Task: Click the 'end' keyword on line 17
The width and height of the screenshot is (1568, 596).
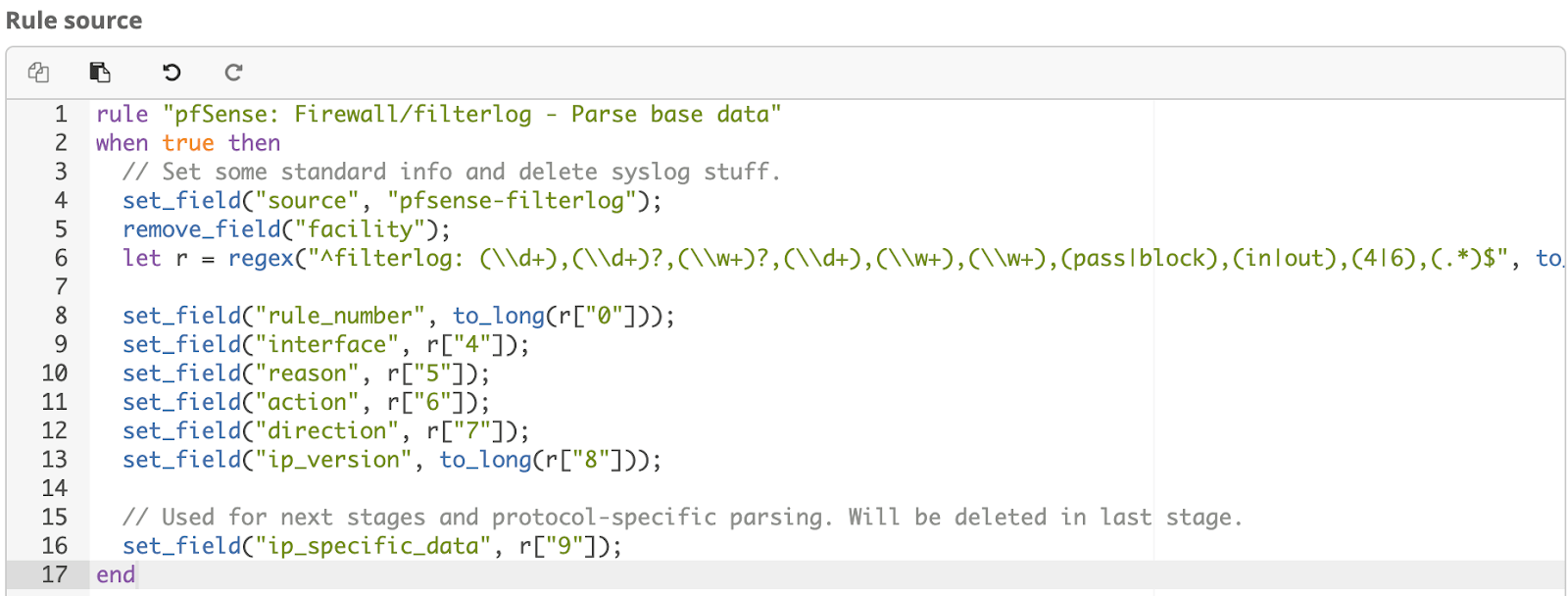Action: pos(116,574)
